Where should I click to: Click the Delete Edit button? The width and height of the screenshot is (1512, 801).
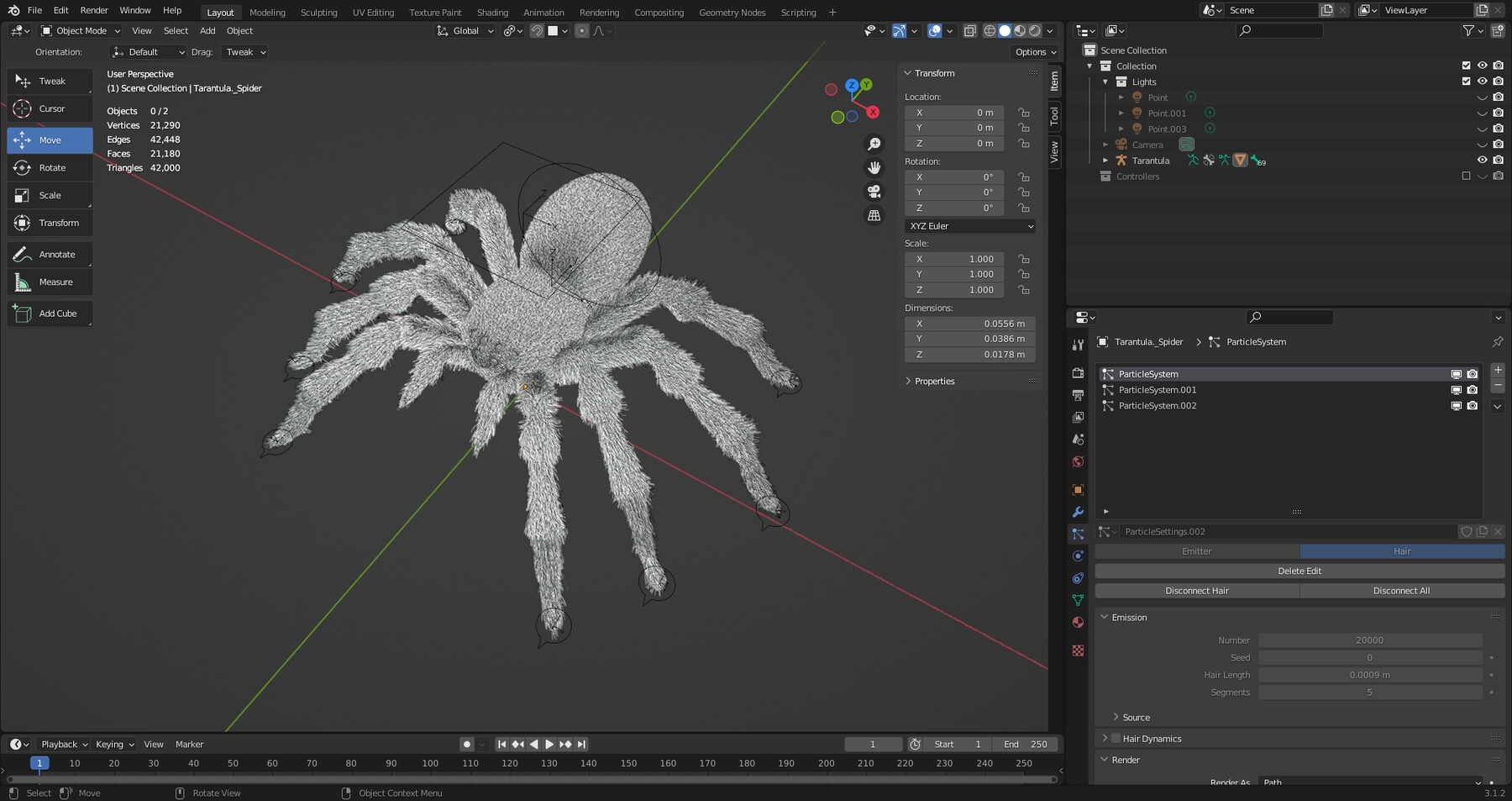[x=1299, y=570]
